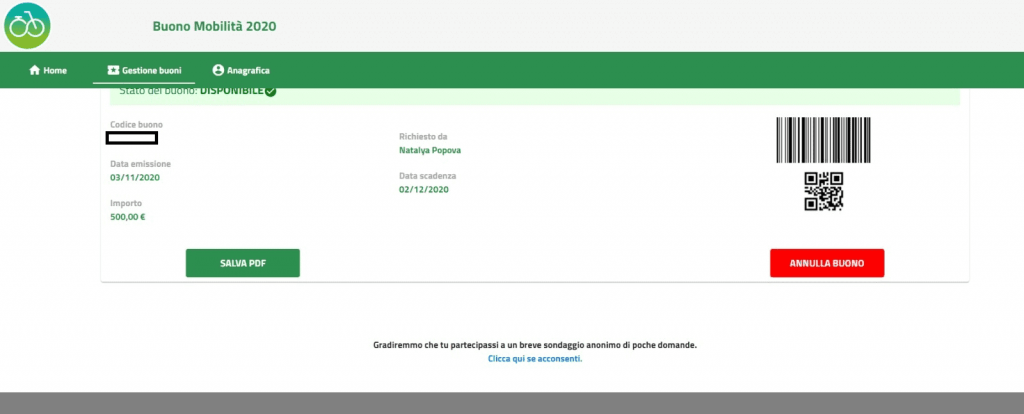Click the voucher icon beside Gestione buoni

[x=113, y=71]
